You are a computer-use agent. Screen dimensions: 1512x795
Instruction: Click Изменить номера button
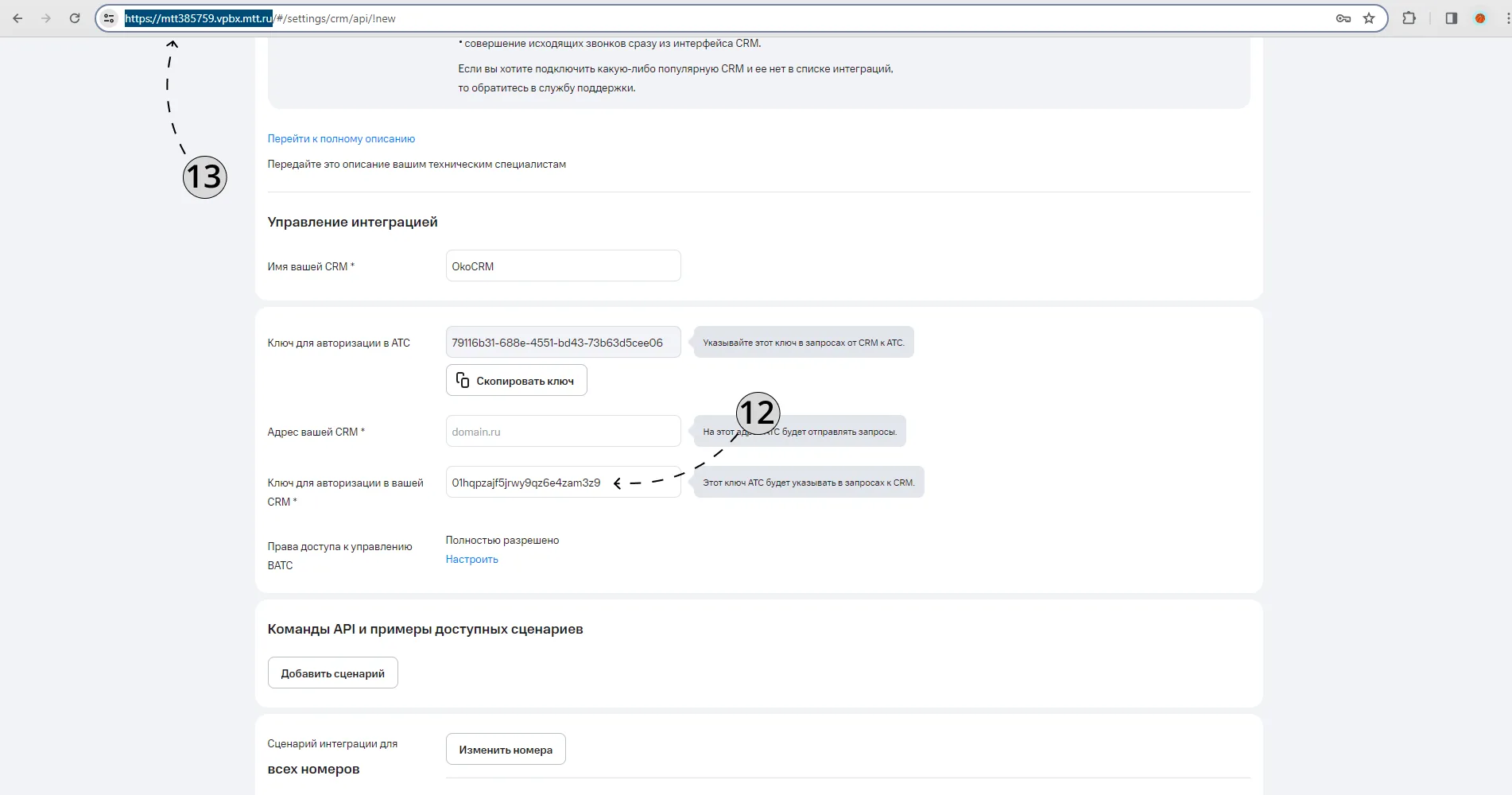click(506, 749)
